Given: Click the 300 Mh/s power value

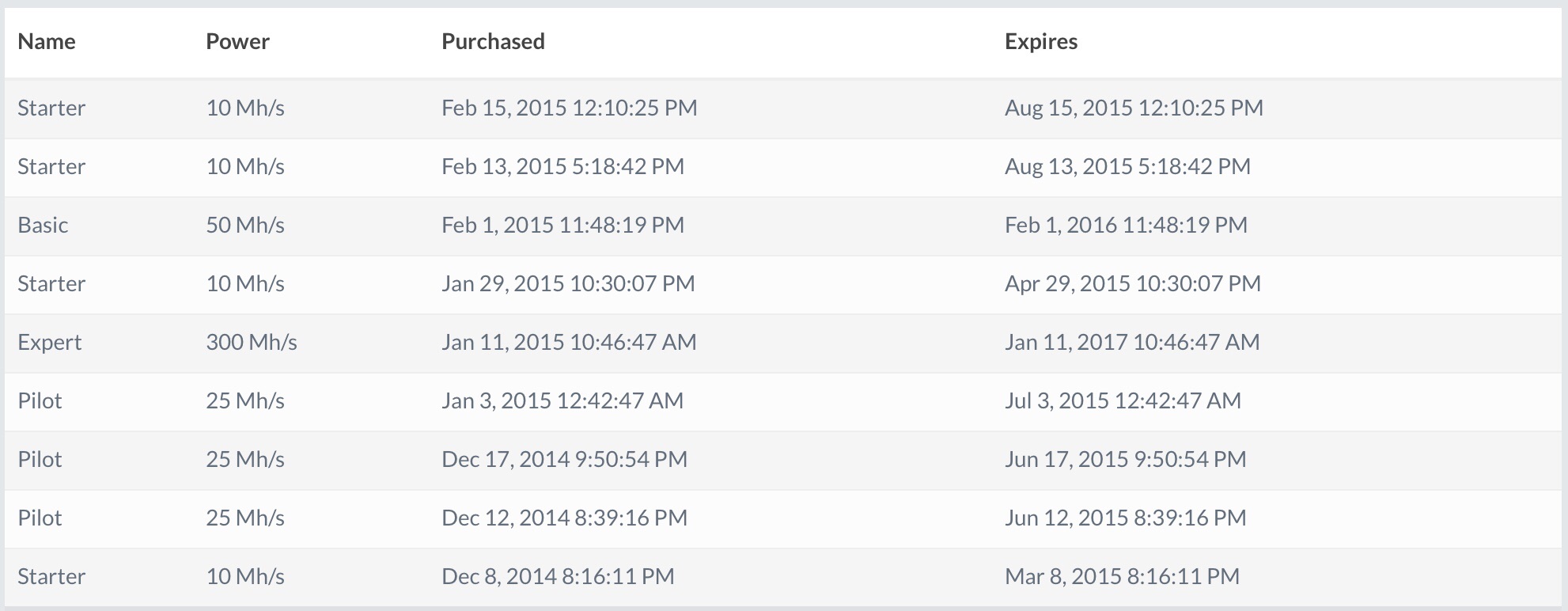Looking at the screenshot, I should pos(252,342).
